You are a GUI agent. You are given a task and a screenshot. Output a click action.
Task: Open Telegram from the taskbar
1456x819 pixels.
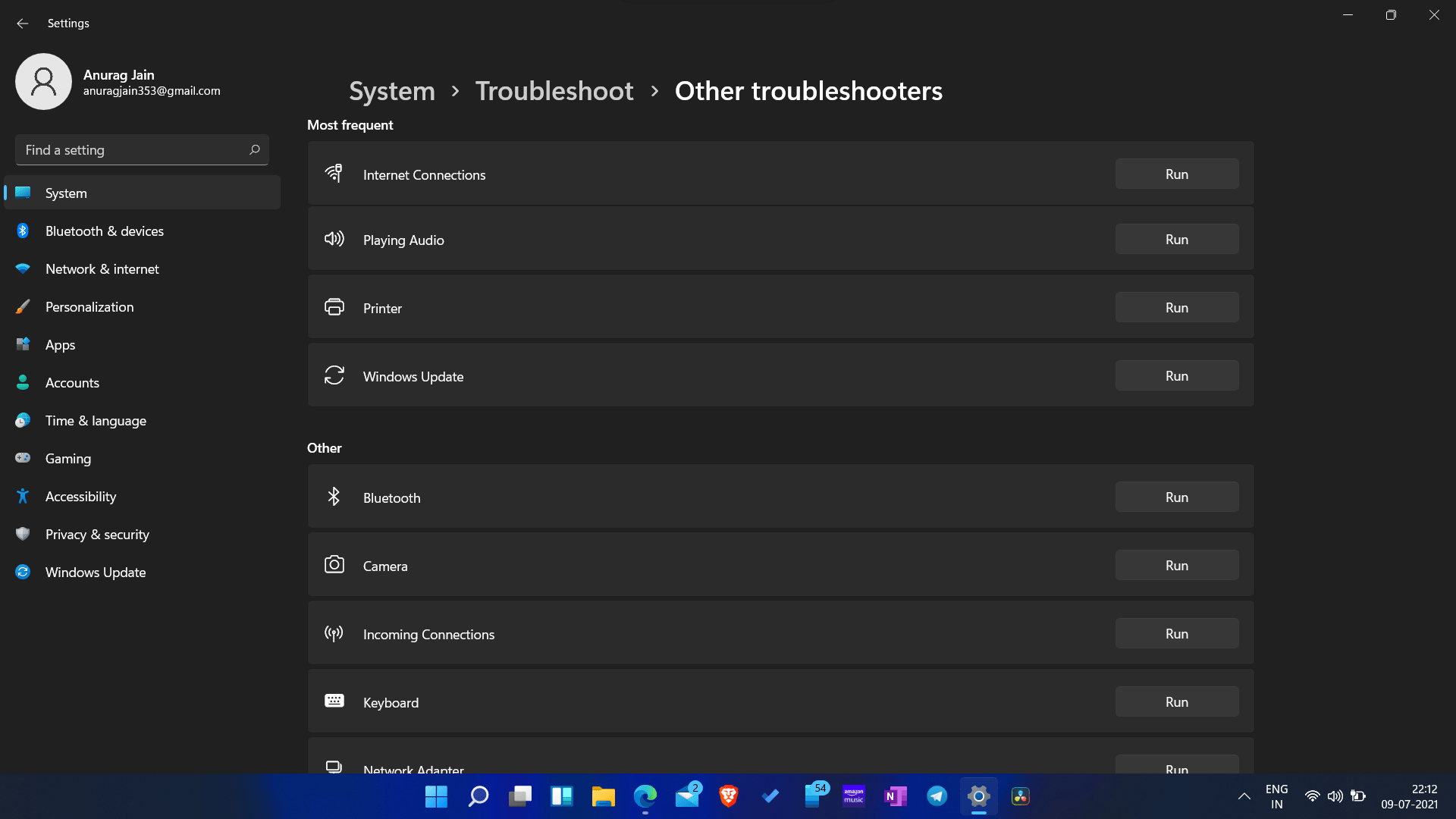tap(937, 796)
